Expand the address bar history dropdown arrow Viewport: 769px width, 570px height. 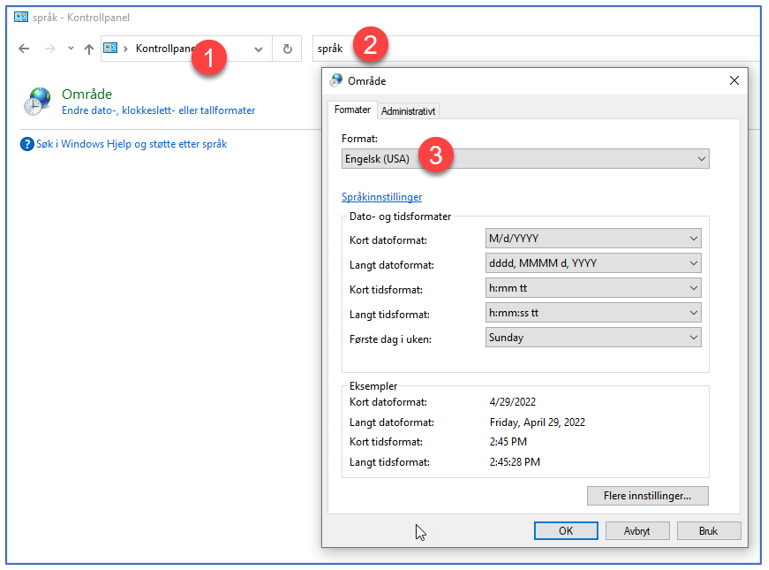point(258,49)
